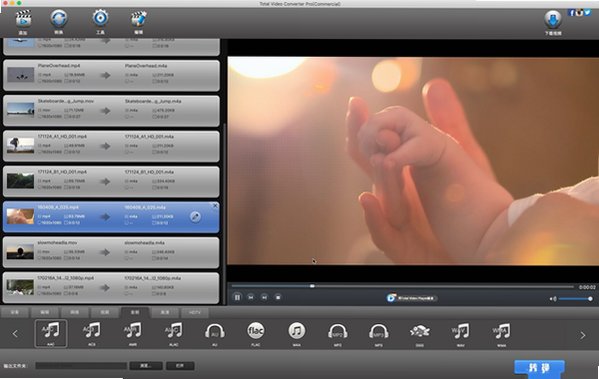Select the AC3 audio format icon
The width and height of the screenshot is (599, 379).
[x=92, y=331]
